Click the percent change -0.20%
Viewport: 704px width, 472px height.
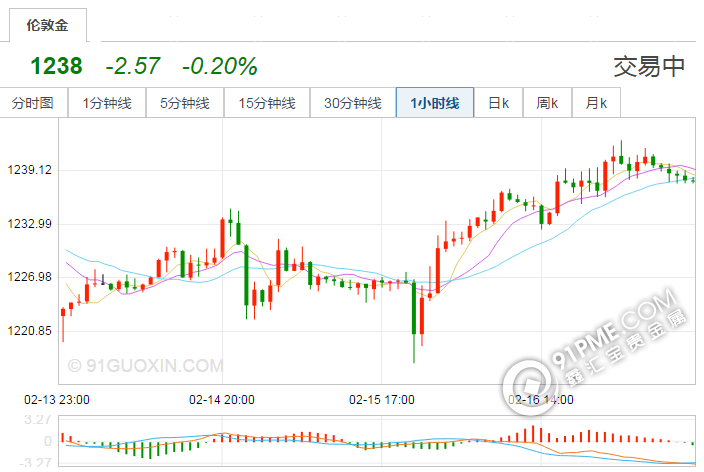220,66
